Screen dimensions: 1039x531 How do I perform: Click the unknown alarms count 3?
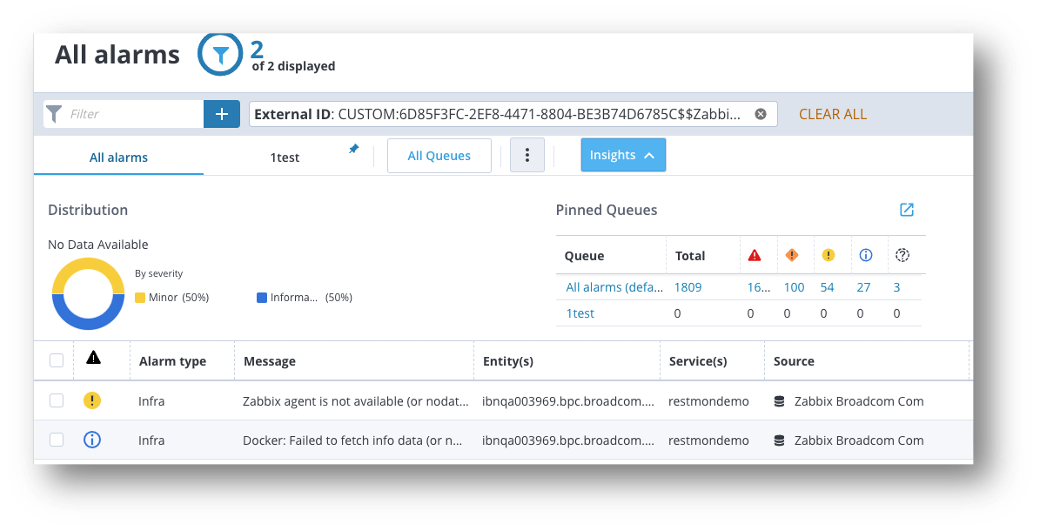coord(897,287)
